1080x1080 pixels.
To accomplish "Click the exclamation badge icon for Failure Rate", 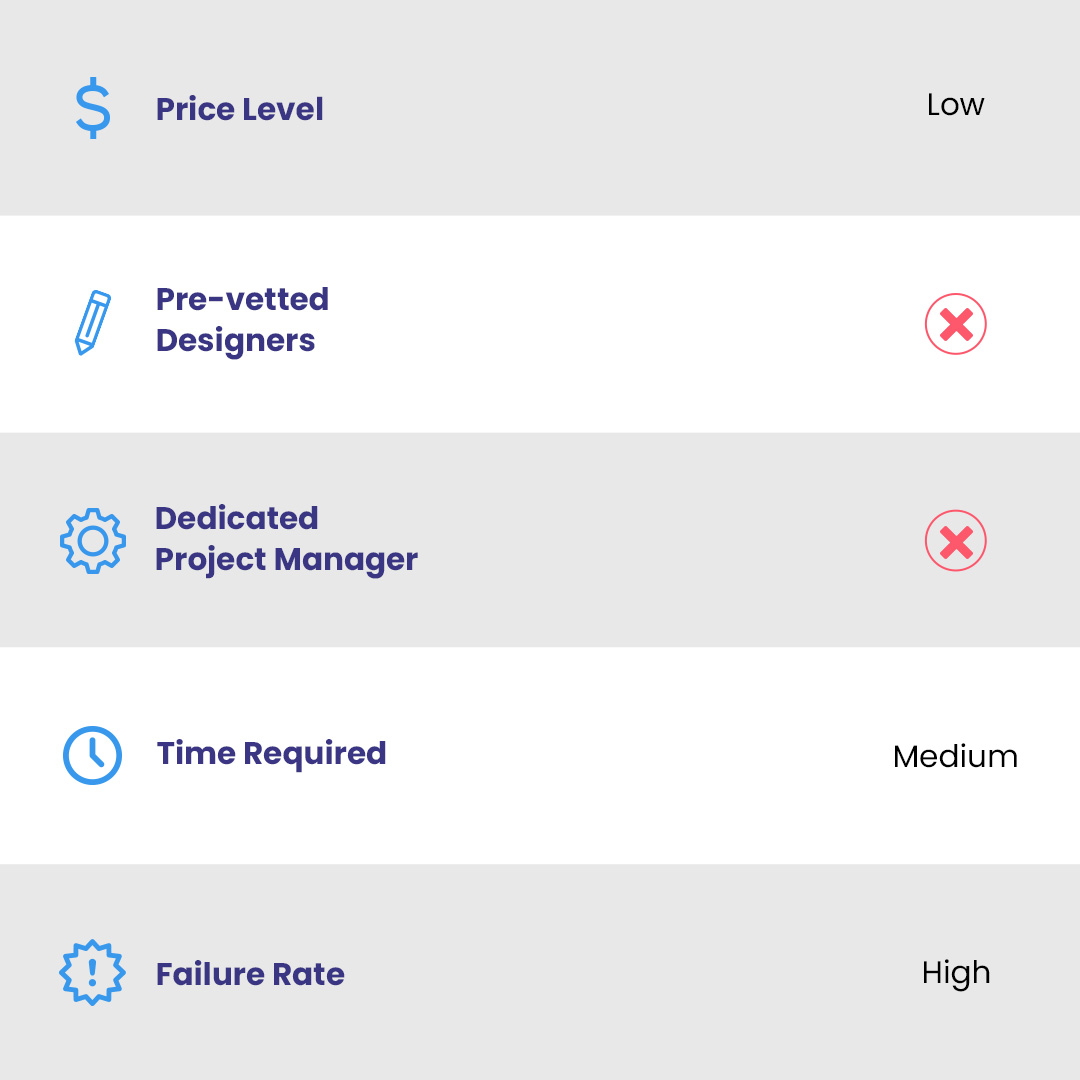I will pos(92,972).
